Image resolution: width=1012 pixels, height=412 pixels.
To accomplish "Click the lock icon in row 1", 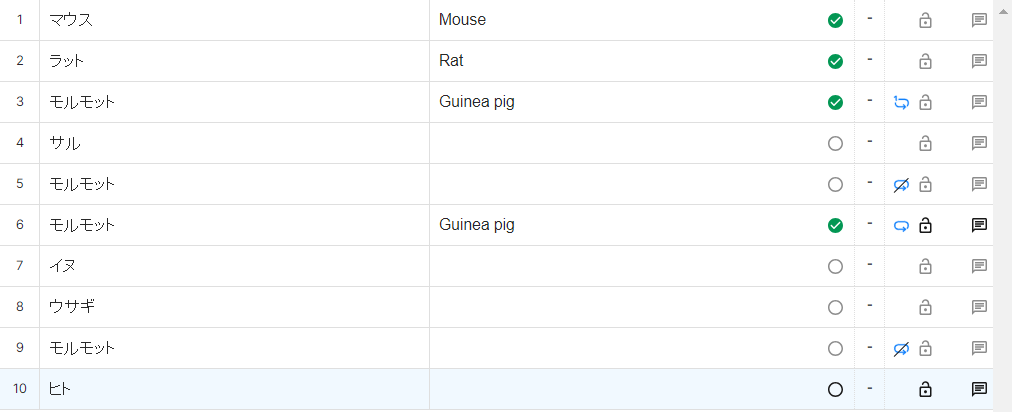I will pyautogui.click(x=925, y=20).
